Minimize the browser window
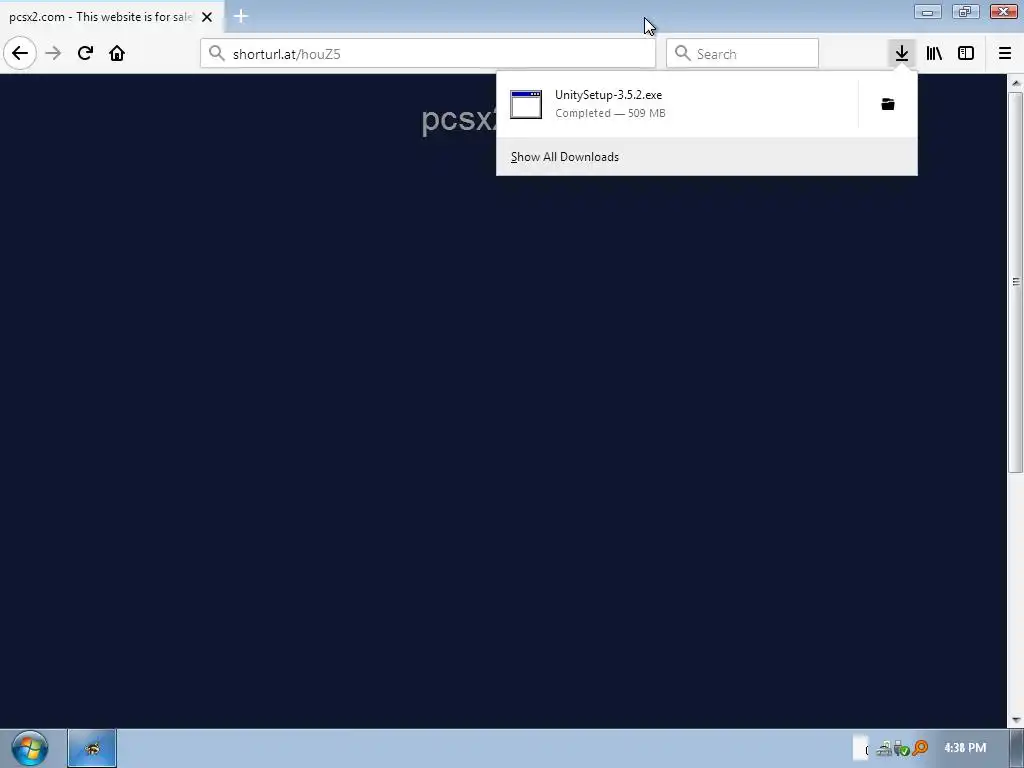 927,12
